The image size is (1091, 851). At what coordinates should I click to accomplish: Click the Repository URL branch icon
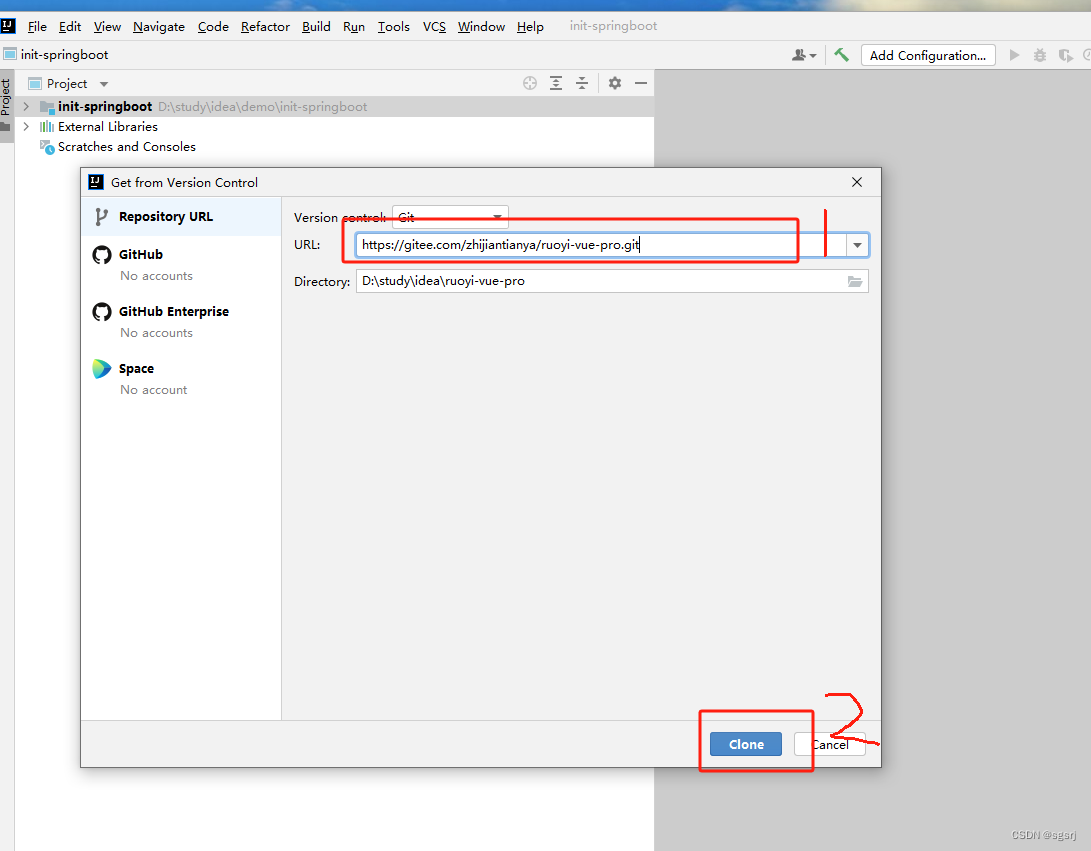point(102,217)
